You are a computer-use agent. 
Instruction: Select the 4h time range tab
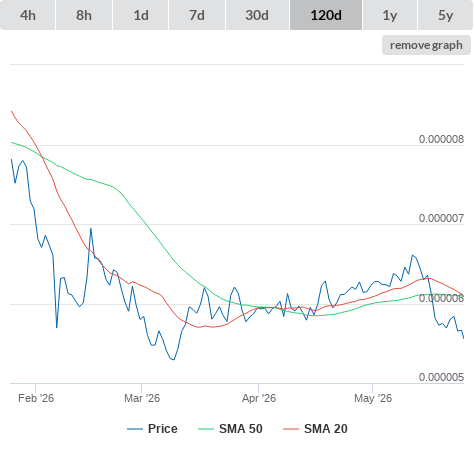point(28,15)
